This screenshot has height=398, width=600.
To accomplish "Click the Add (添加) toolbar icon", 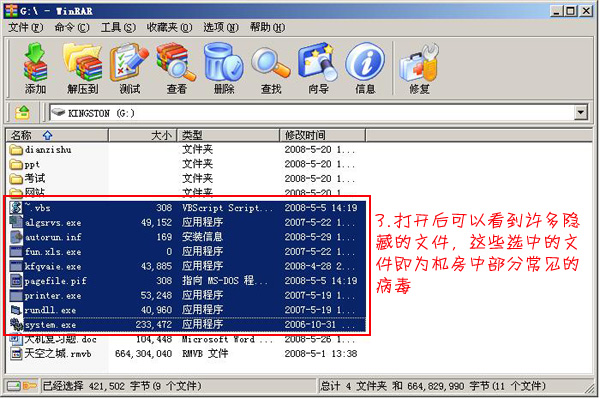I will [35, 63].
